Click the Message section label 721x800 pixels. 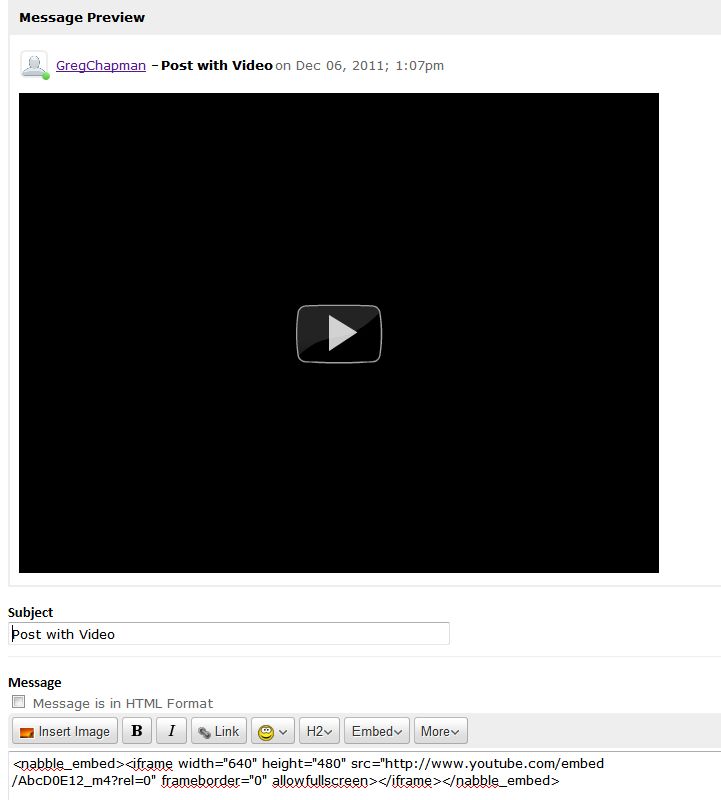(x=35, y=682)
